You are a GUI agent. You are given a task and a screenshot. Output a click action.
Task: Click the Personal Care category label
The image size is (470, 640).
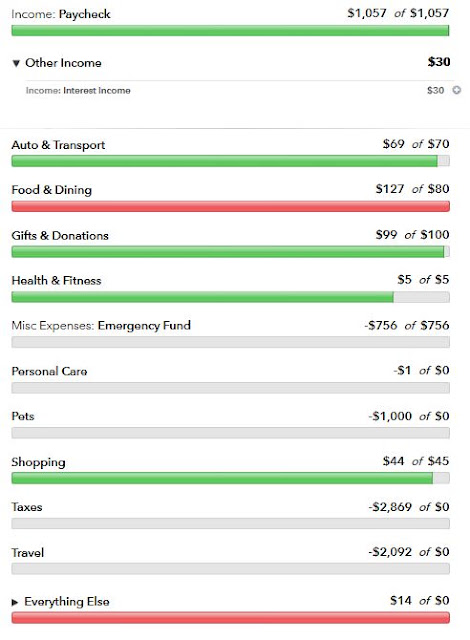pos(49,371)
